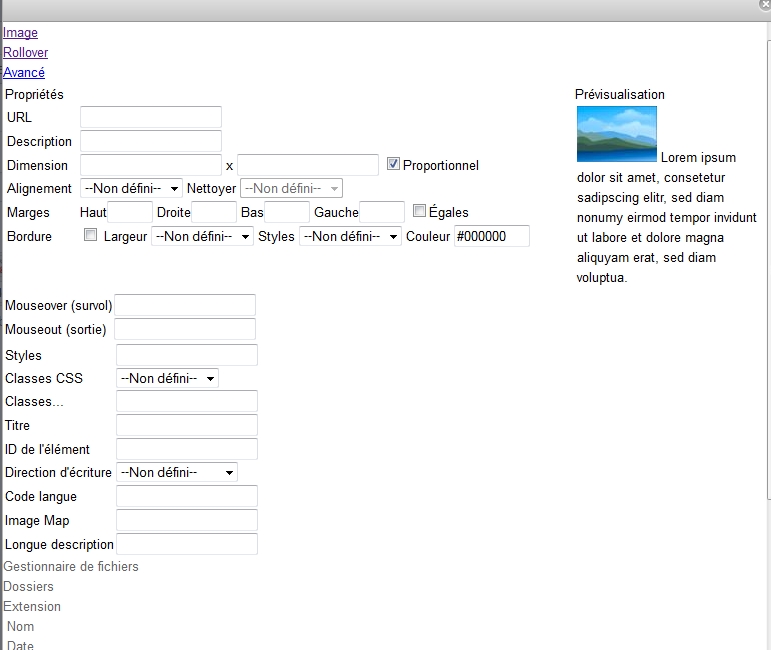Close the image dialog window

[764, 5]
